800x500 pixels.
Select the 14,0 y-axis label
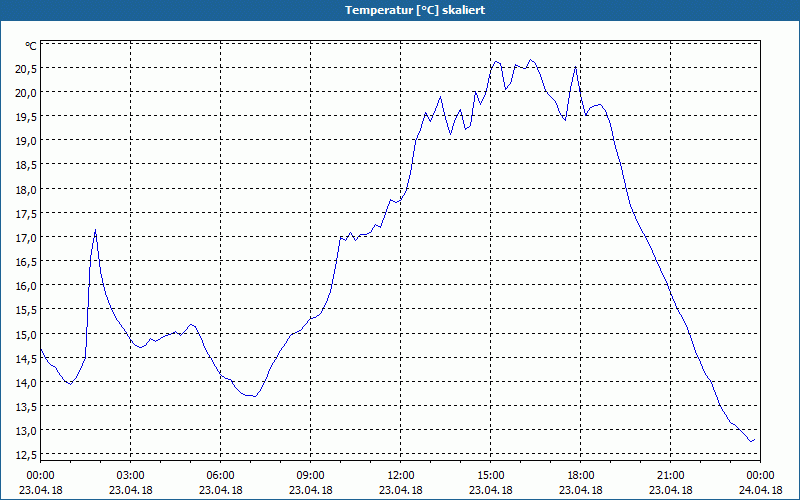coord(26,384)
